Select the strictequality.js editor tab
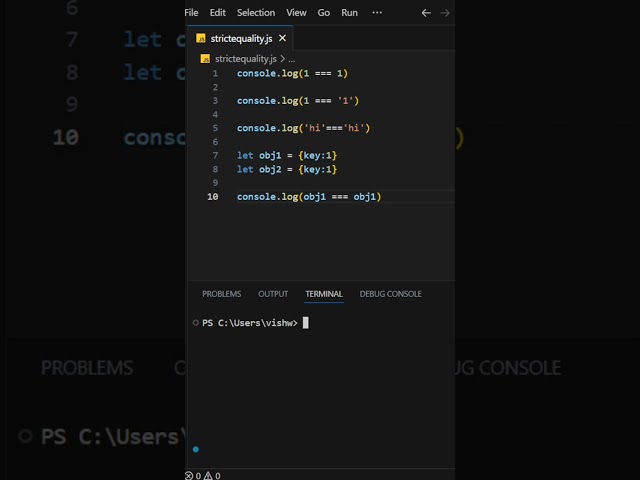This screenshot has height=480, width=640. coord(240,38)
